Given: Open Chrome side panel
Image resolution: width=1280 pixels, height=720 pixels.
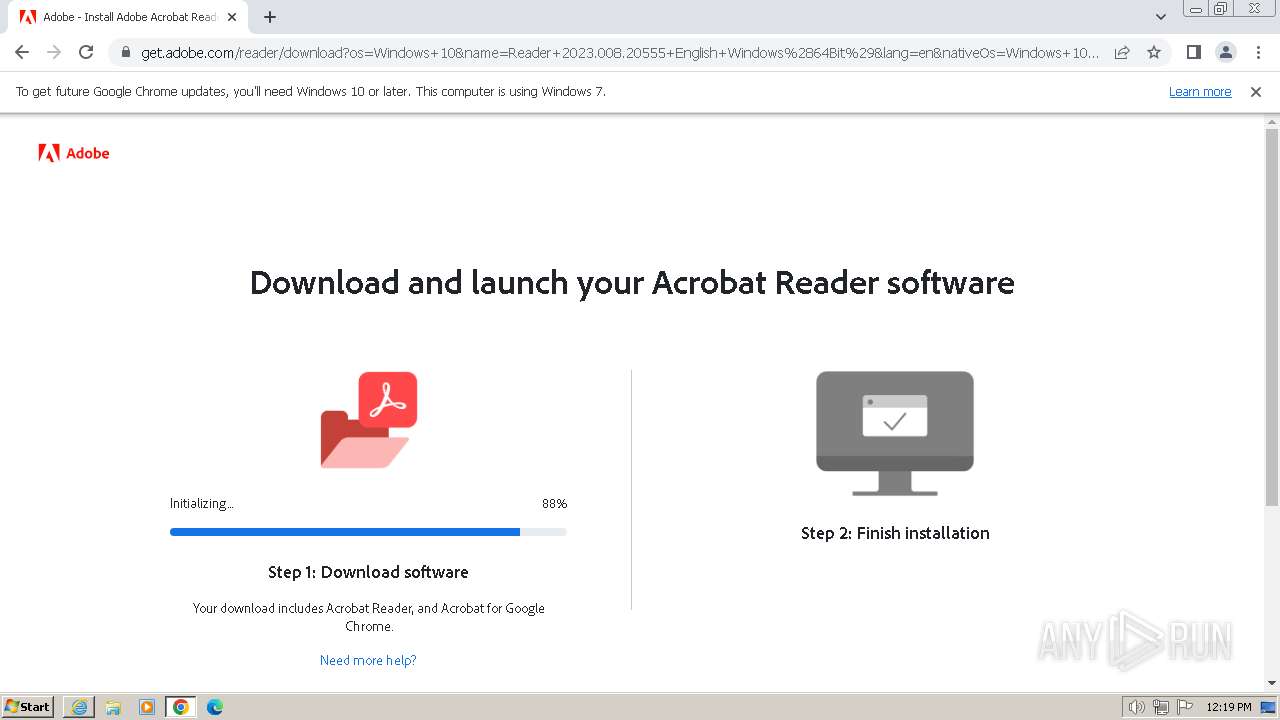Looking at the screenshot, I should pos(1193,52).
